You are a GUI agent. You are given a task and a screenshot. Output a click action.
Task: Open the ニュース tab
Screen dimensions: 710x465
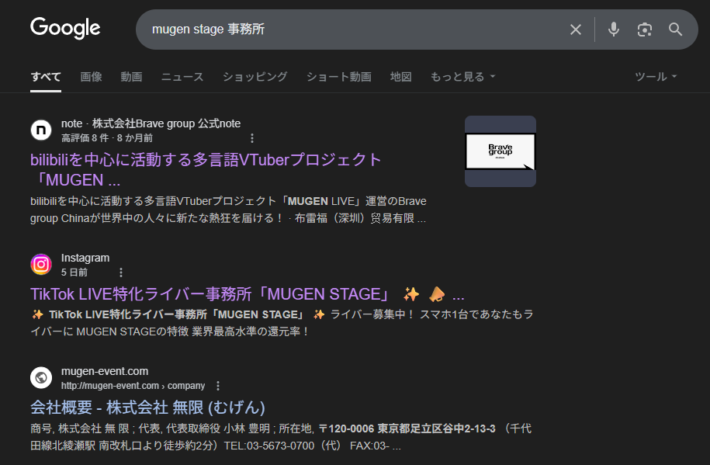182,77
